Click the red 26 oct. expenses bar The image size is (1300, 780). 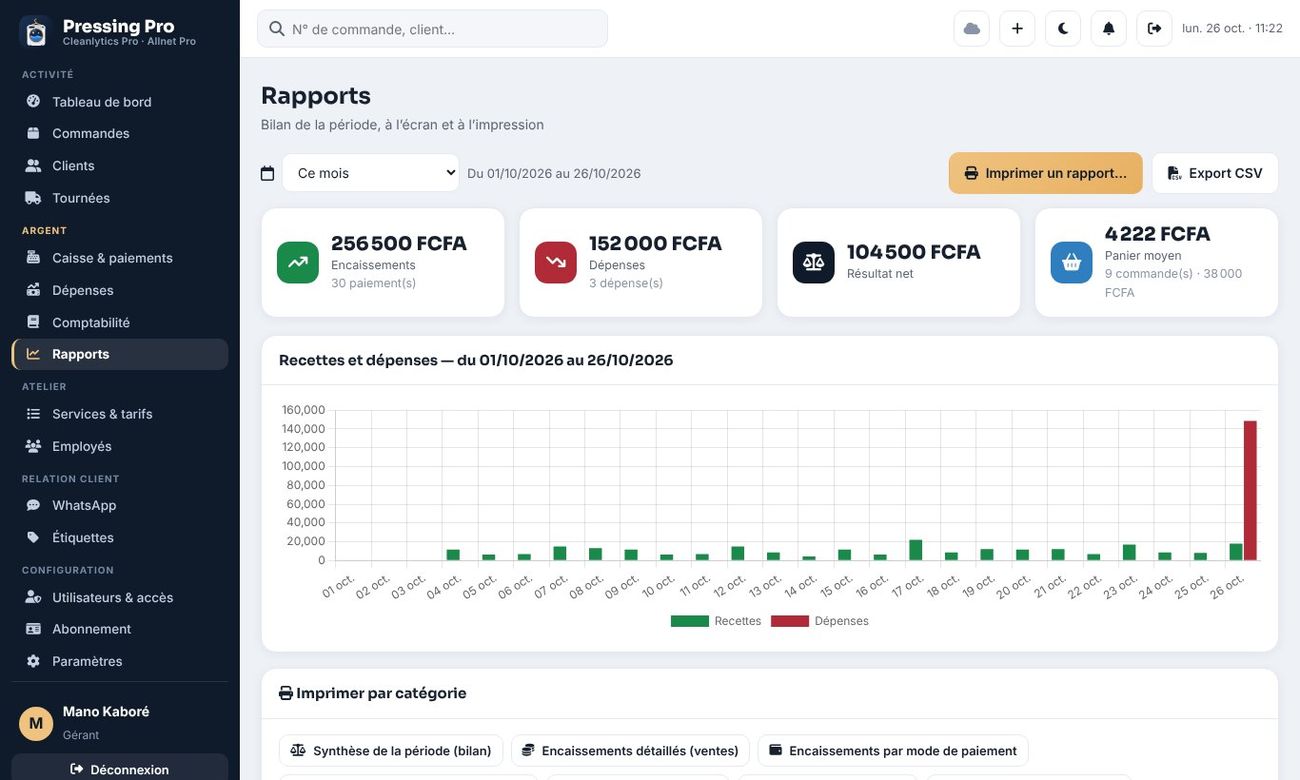pyautogui.click(x=1250, y=491)
